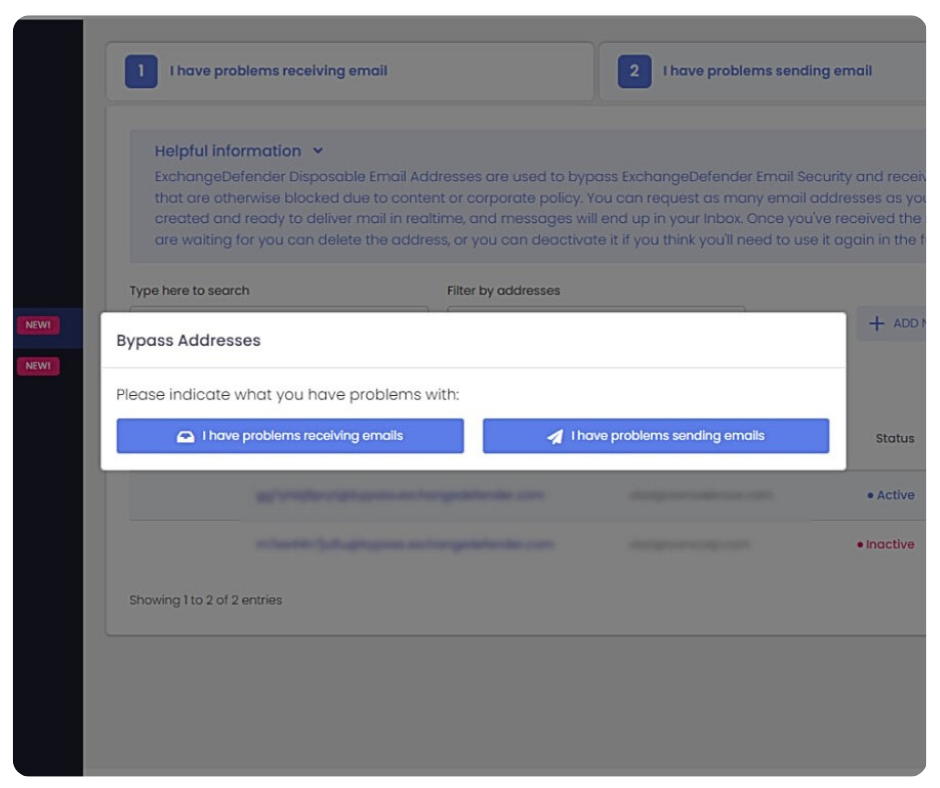
Task: Click the red Inactive status dot
Action: coord(858,544)
